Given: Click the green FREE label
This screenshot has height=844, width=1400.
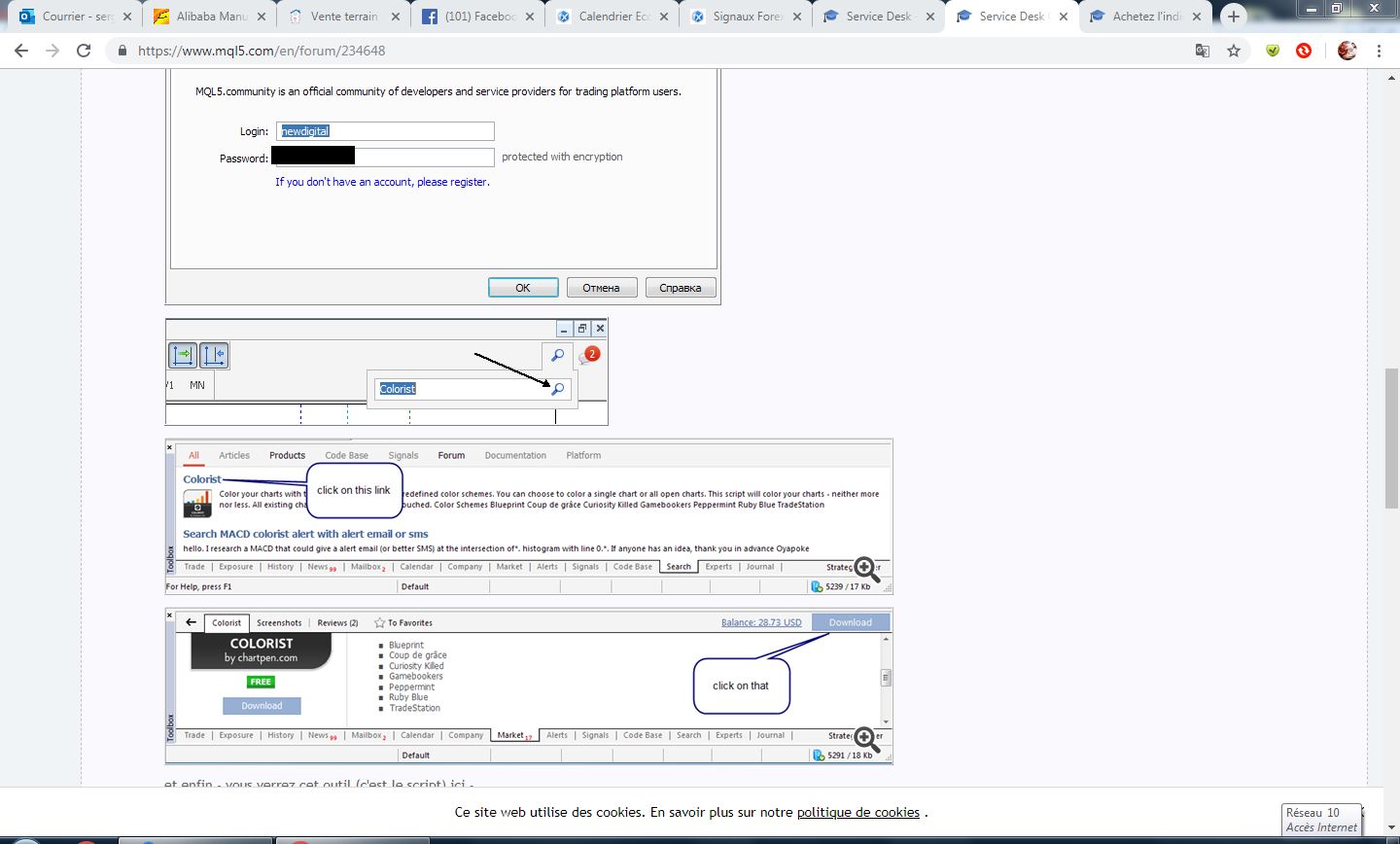Looking at the screenshot, I should (x=261, y=682).
